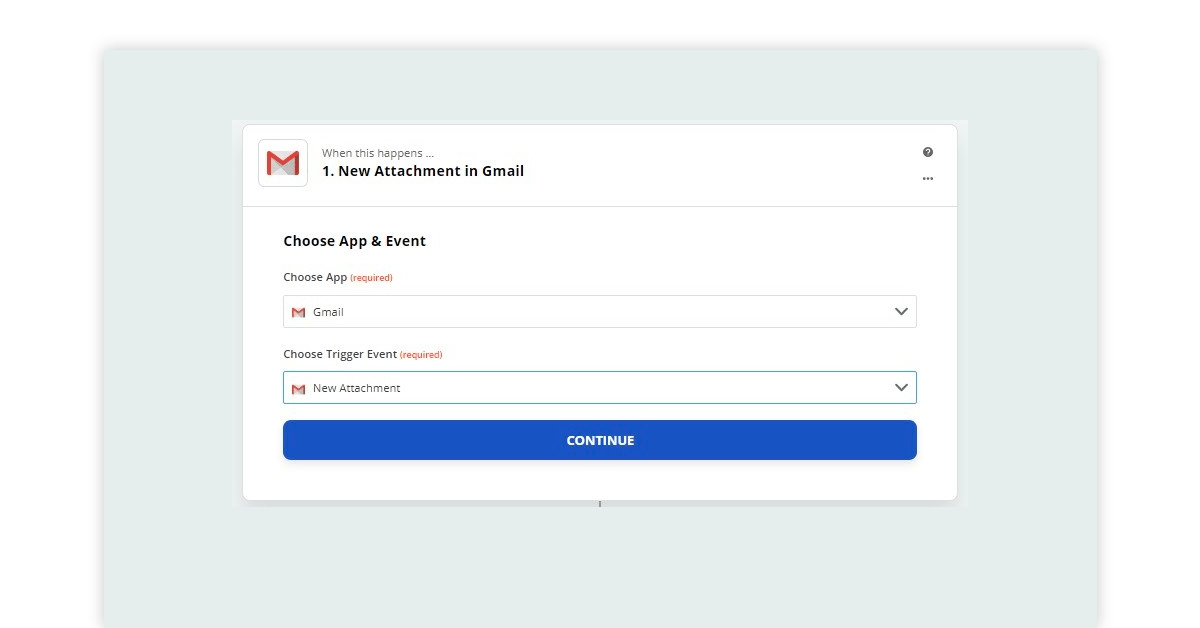Click the Choose App field label
Viewport: 1200px width, 628px height.
click(315, 277)
